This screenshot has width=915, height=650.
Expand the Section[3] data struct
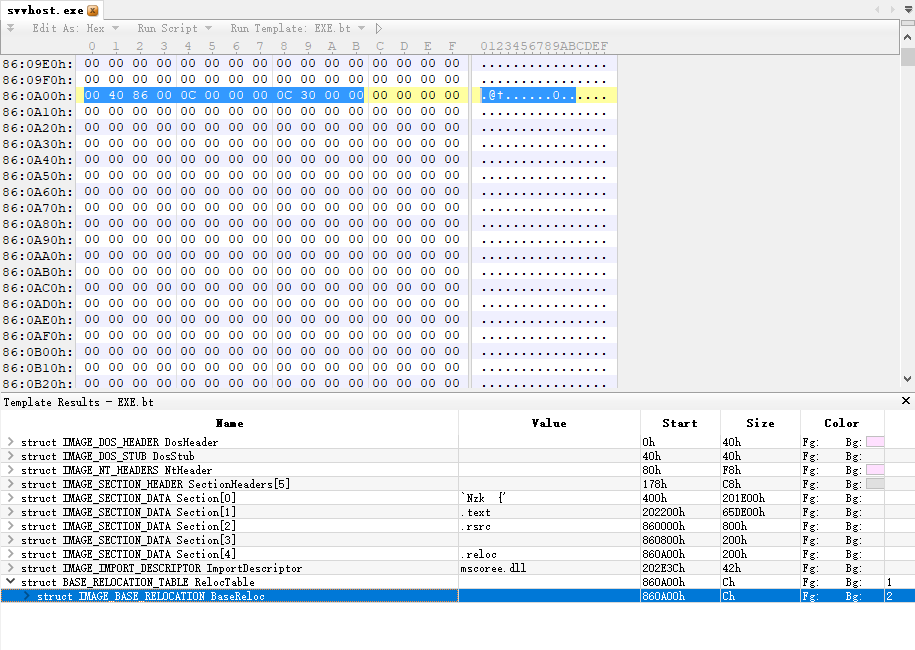click(x=11, y=540)
